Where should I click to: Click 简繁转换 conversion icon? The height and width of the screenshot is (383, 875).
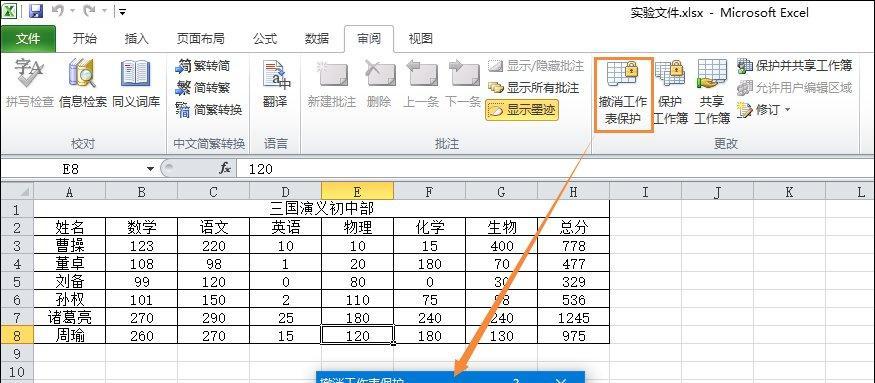click(209, 109)
